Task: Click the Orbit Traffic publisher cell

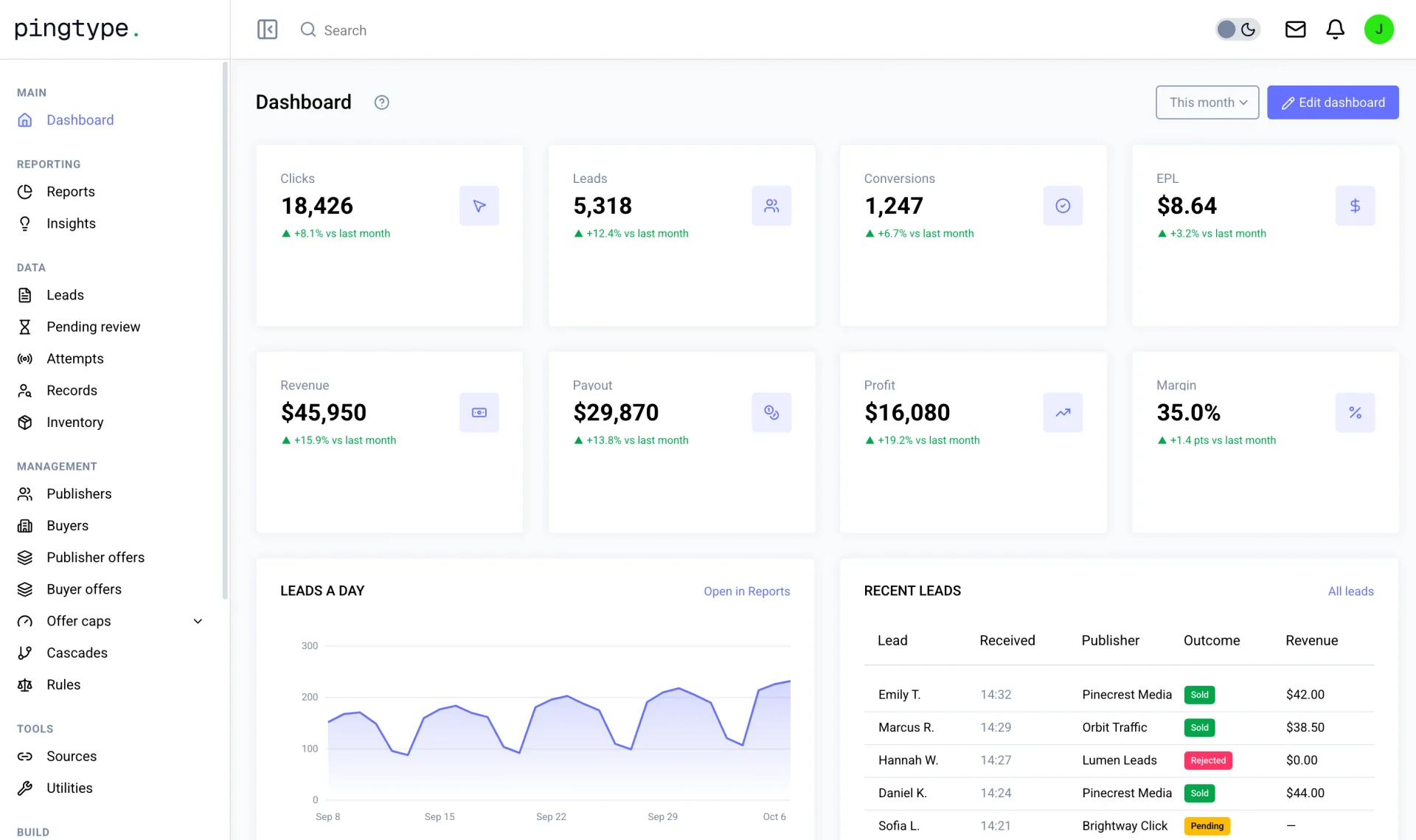Action: [x=1114, y=727]
